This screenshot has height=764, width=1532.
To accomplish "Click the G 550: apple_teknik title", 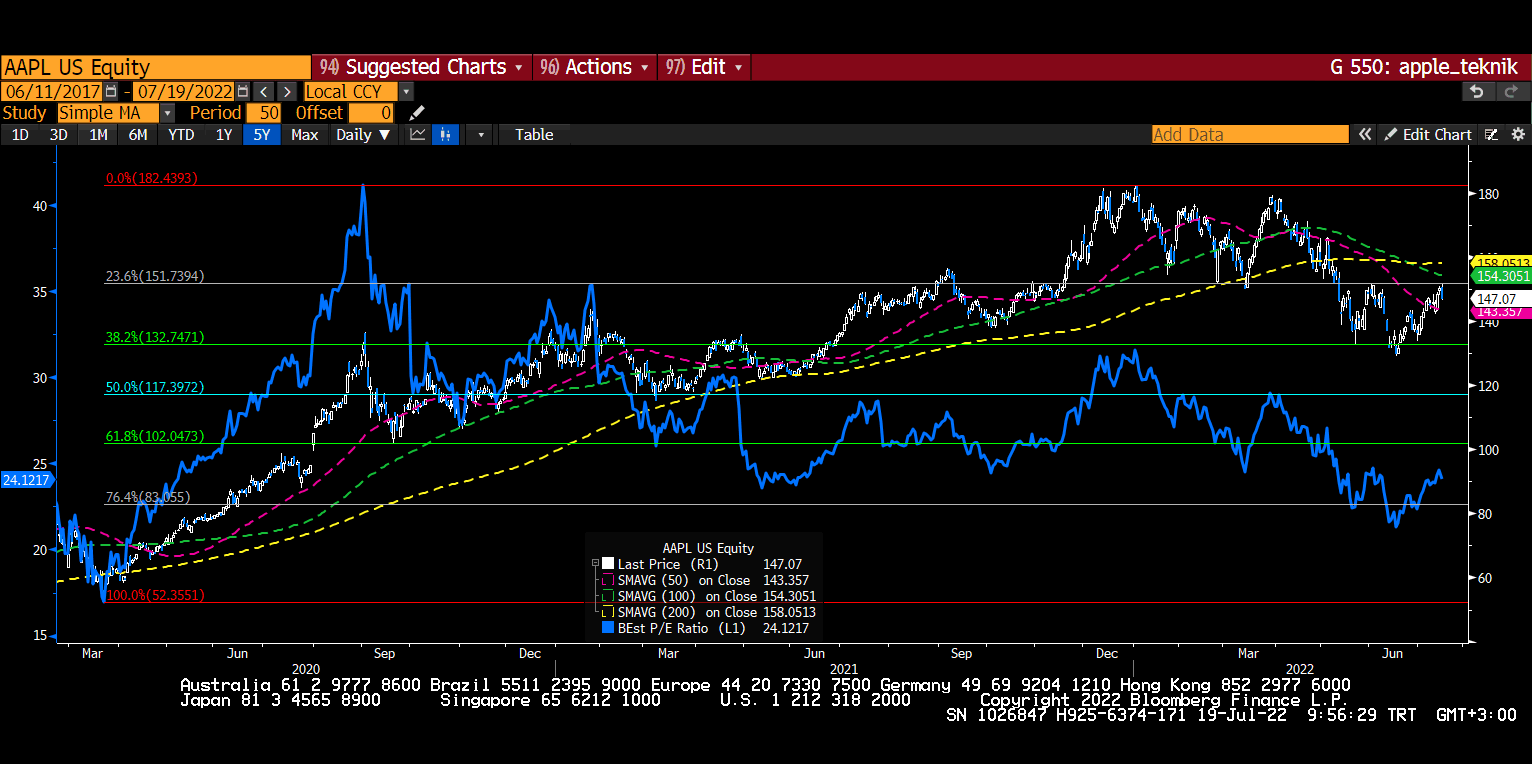I will point(1423,67).
